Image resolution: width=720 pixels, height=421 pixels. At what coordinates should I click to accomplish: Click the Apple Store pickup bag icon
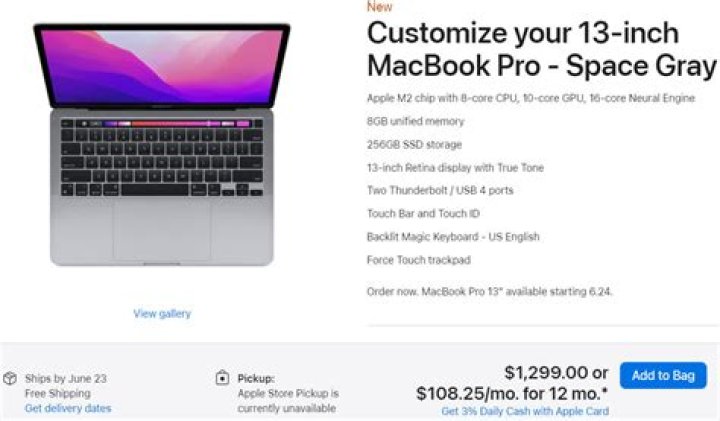coord(222,378)
